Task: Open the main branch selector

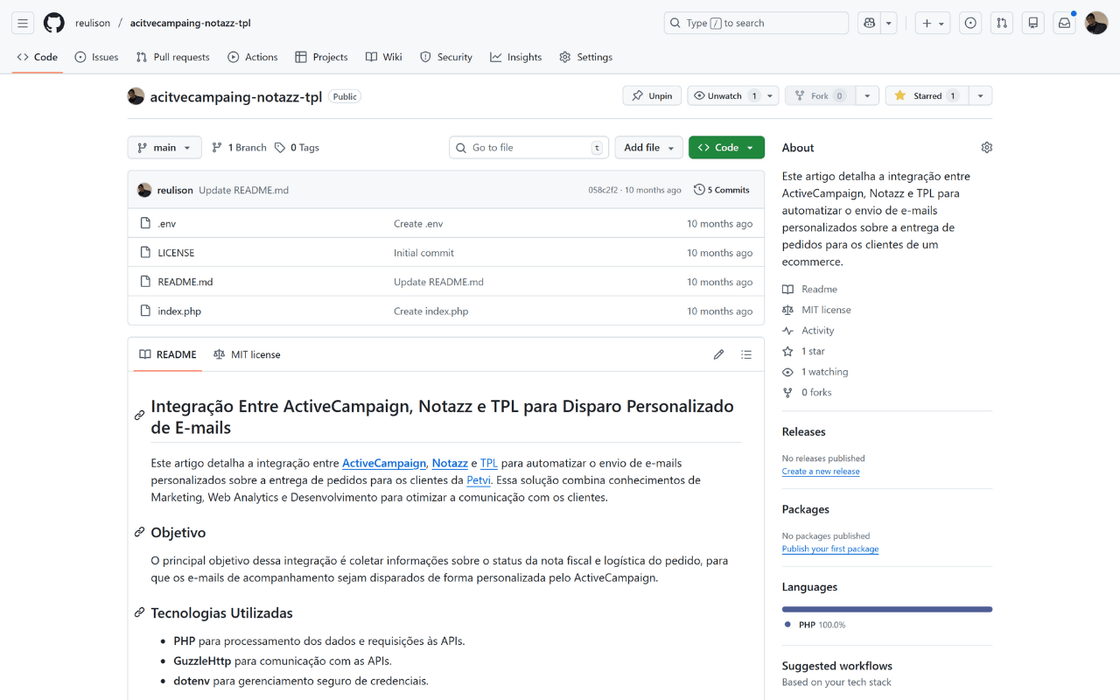Action: pyautogui.click(x=164, y=147)
